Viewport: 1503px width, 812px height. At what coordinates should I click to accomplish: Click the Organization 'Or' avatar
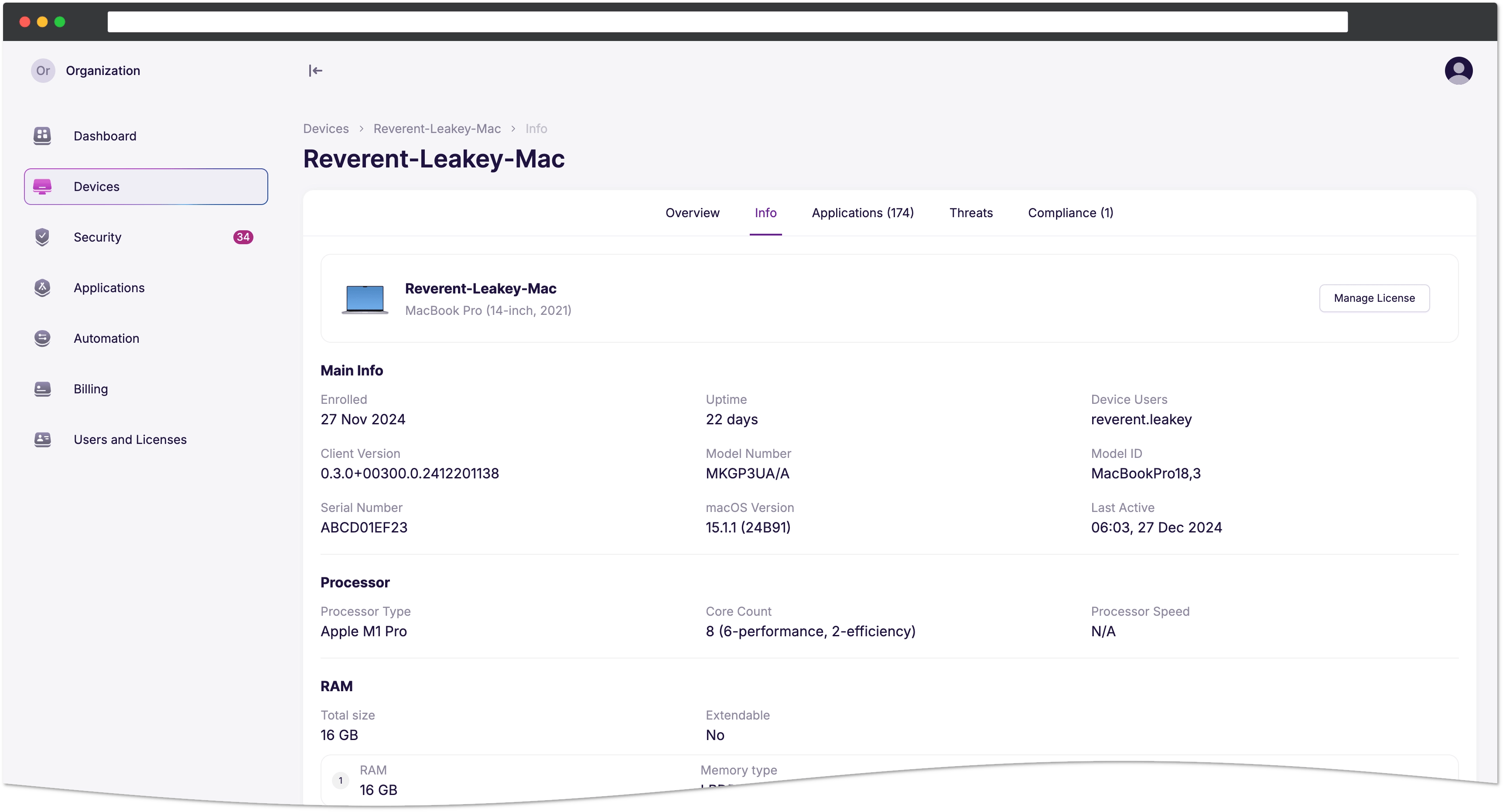click(43, 71)
